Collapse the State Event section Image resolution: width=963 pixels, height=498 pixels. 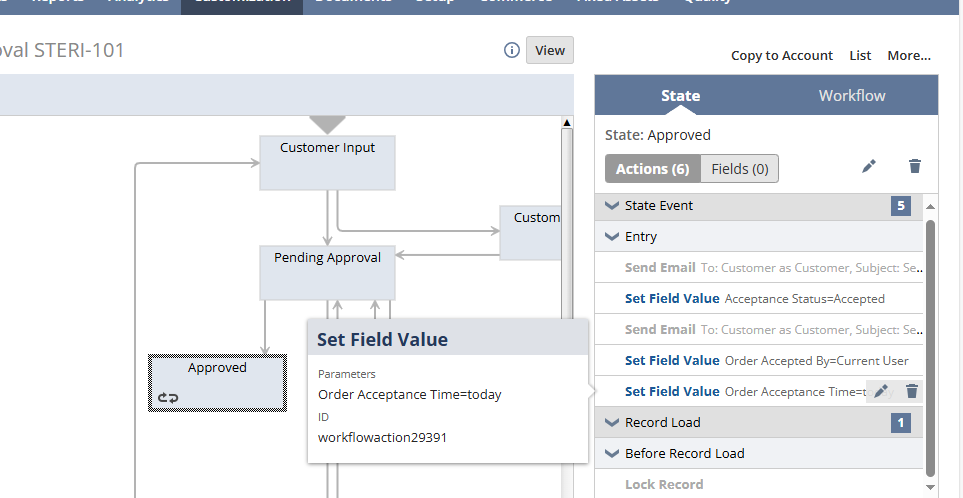(612, 206)
